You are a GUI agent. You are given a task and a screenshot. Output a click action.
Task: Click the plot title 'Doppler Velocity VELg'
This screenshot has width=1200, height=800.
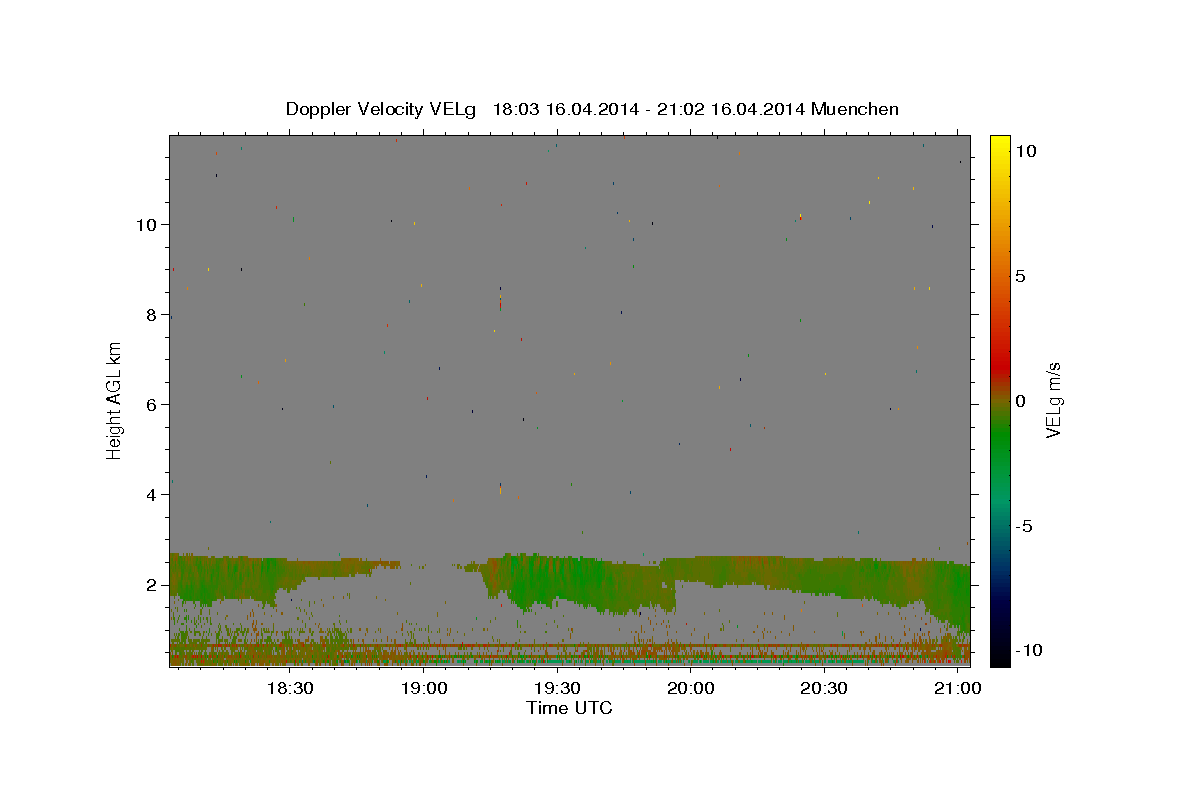[x=380, y=109]
